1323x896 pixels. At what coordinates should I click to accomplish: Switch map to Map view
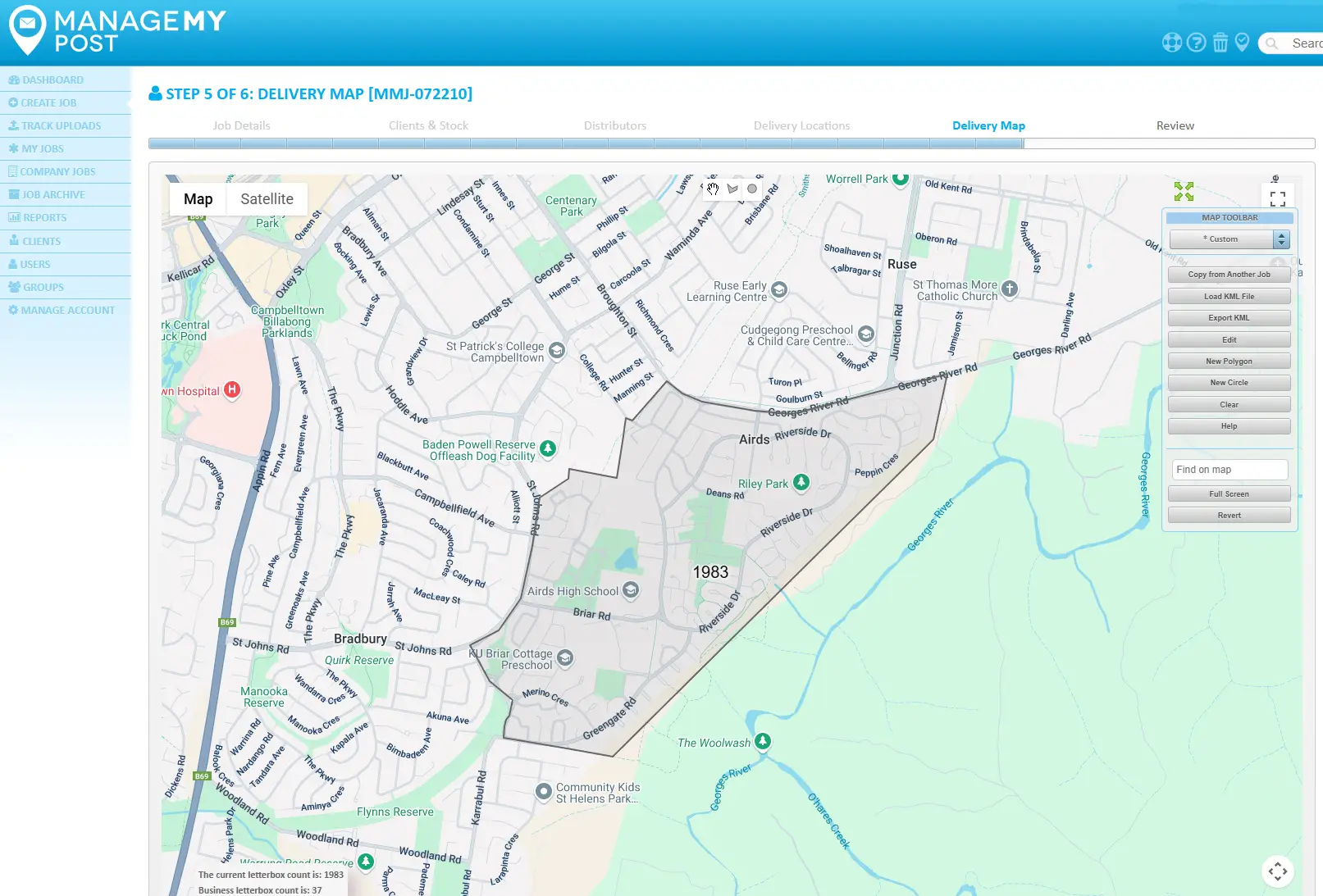(x=198, y=199)
